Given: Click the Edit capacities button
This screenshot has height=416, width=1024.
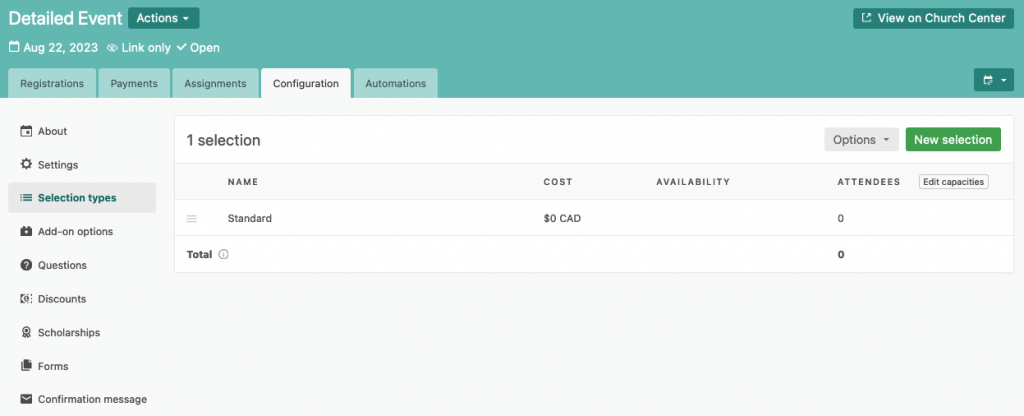Looking at the screenshot, I should pos(953,182).
